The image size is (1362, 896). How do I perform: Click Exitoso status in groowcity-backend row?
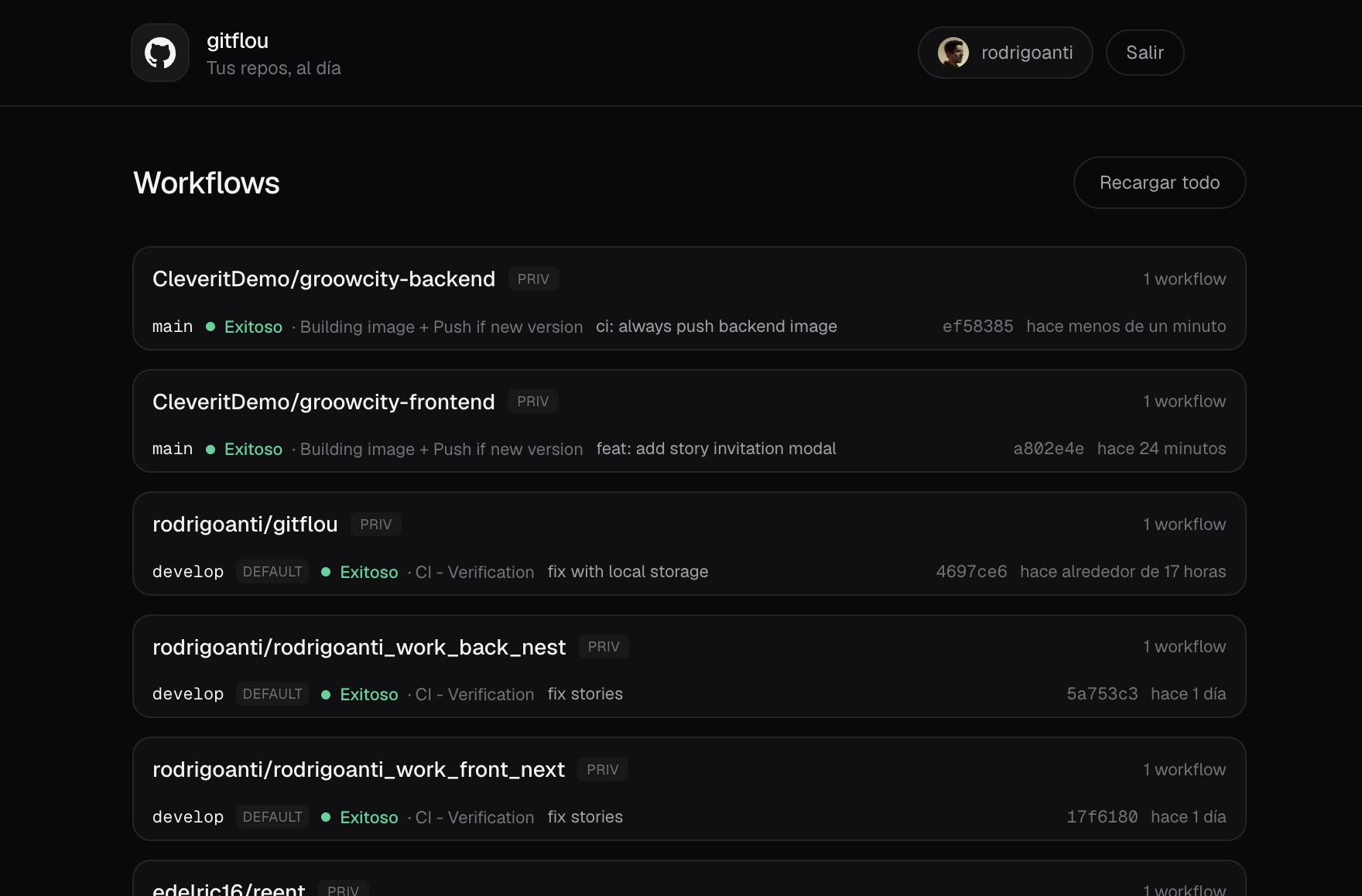[x=253, y=327]
